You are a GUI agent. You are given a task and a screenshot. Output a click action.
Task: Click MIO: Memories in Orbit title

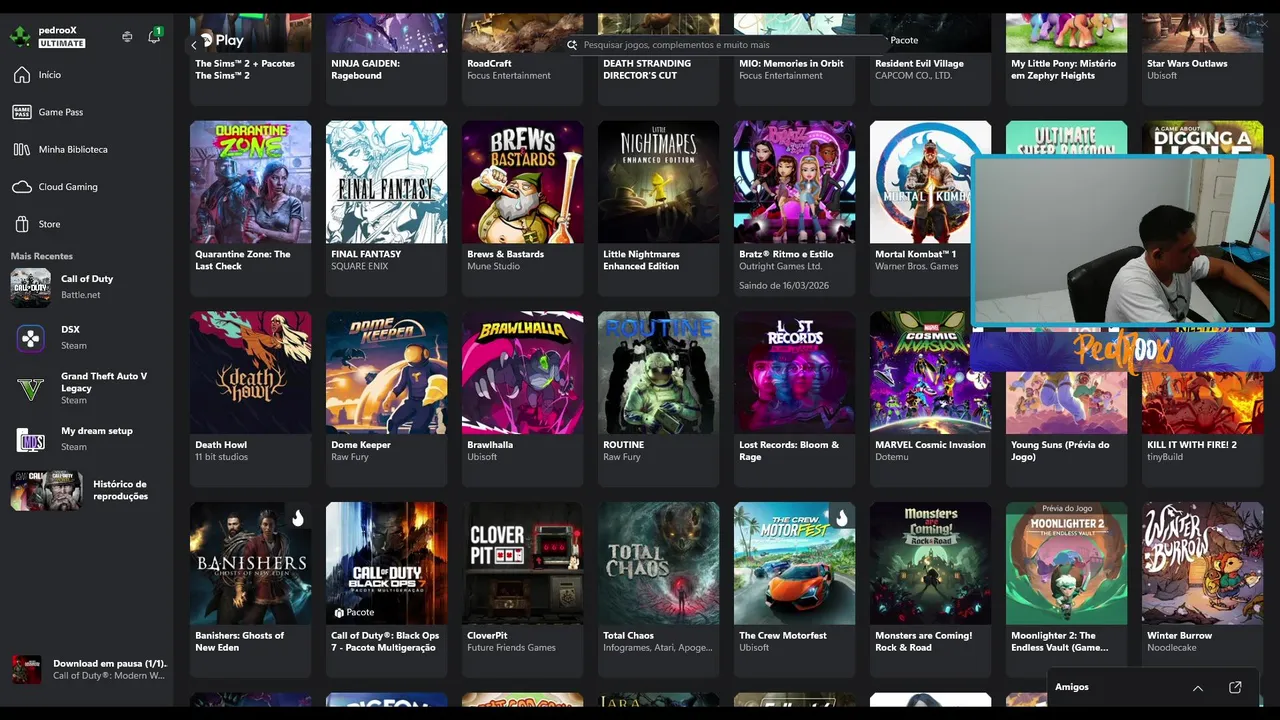[x=791, y=63]
